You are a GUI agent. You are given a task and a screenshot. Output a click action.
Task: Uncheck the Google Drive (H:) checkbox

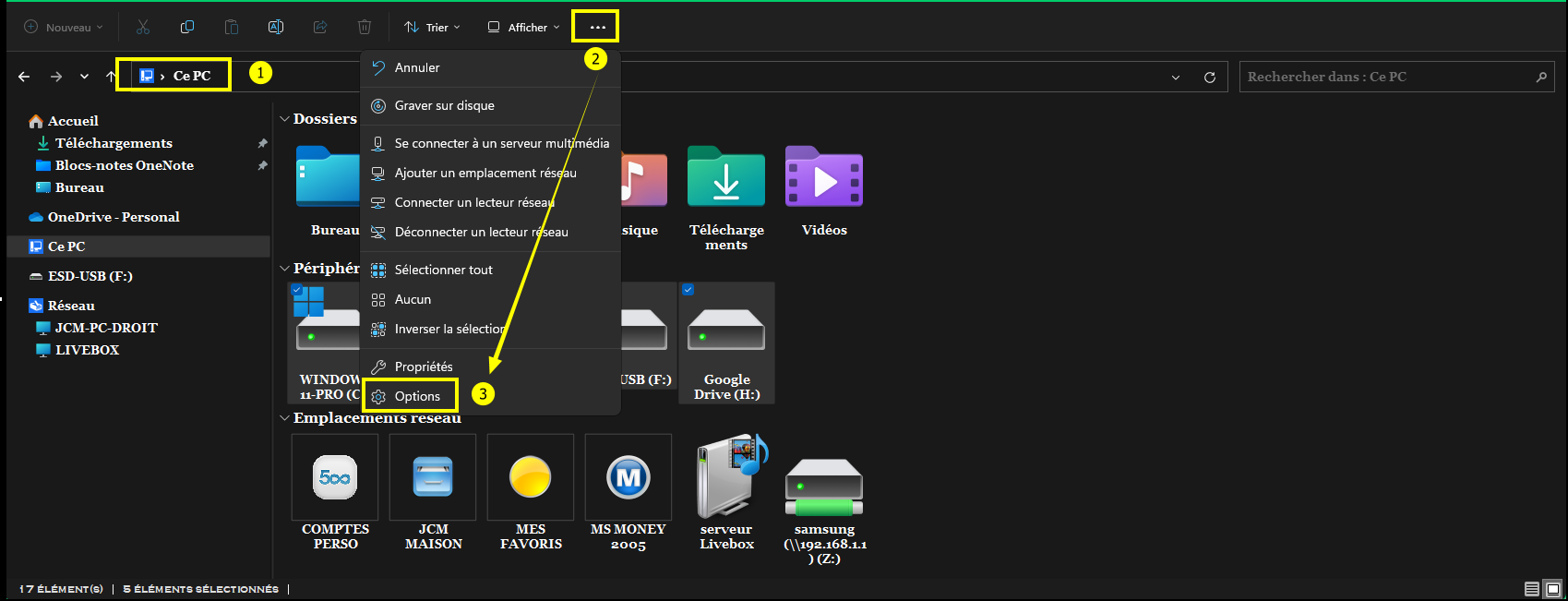click(x=688, y=290)
